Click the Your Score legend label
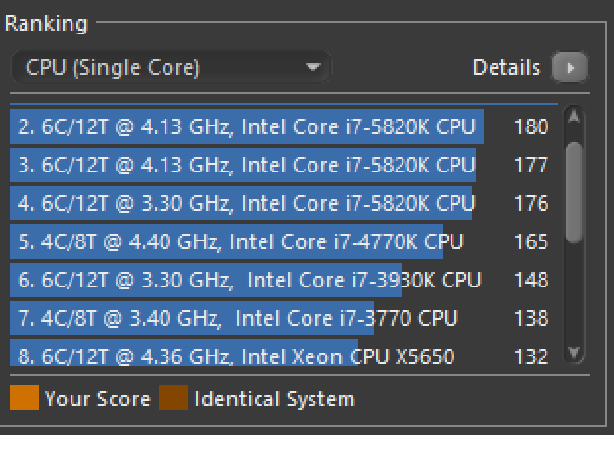 (98, 399)
